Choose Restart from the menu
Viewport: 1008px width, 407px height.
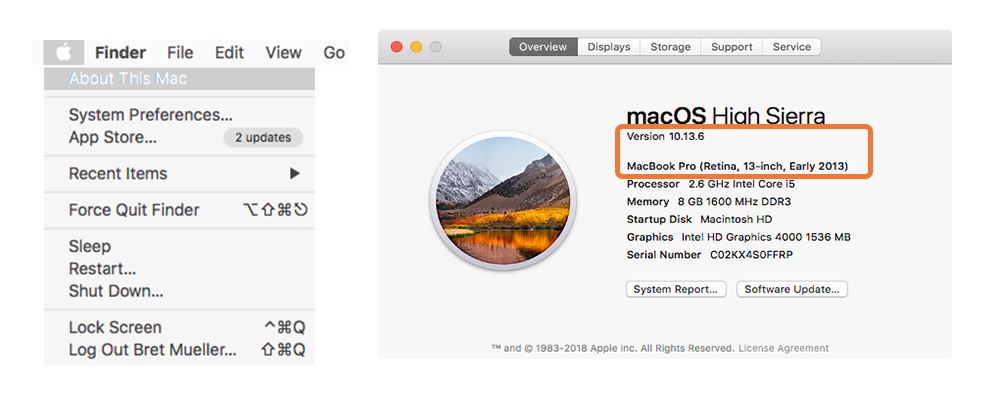pyautogui.click(x=179, y=269)
